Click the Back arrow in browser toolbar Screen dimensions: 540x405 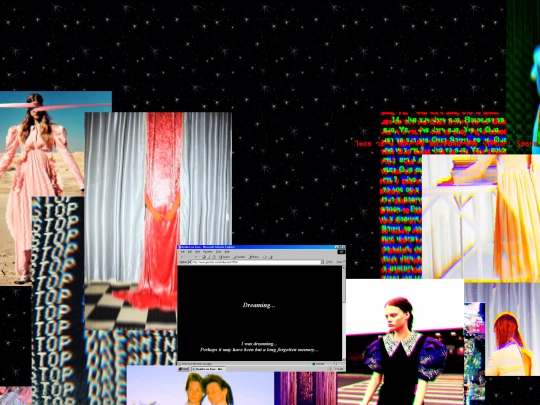(x=183, y=257)
